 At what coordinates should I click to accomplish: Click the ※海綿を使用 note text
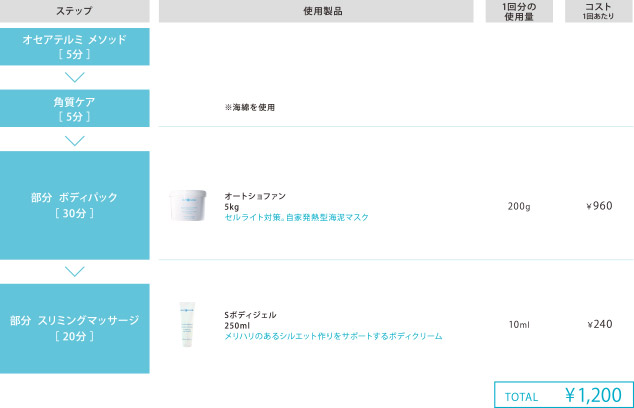(x=249, y=106)
